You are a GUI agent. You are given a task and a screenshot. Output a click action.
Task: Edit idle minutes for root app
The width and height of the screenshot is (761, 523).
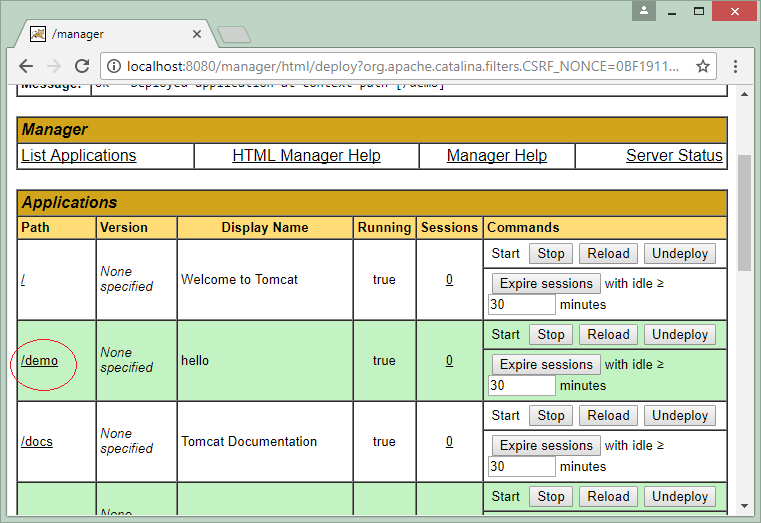tap(522, 305)
